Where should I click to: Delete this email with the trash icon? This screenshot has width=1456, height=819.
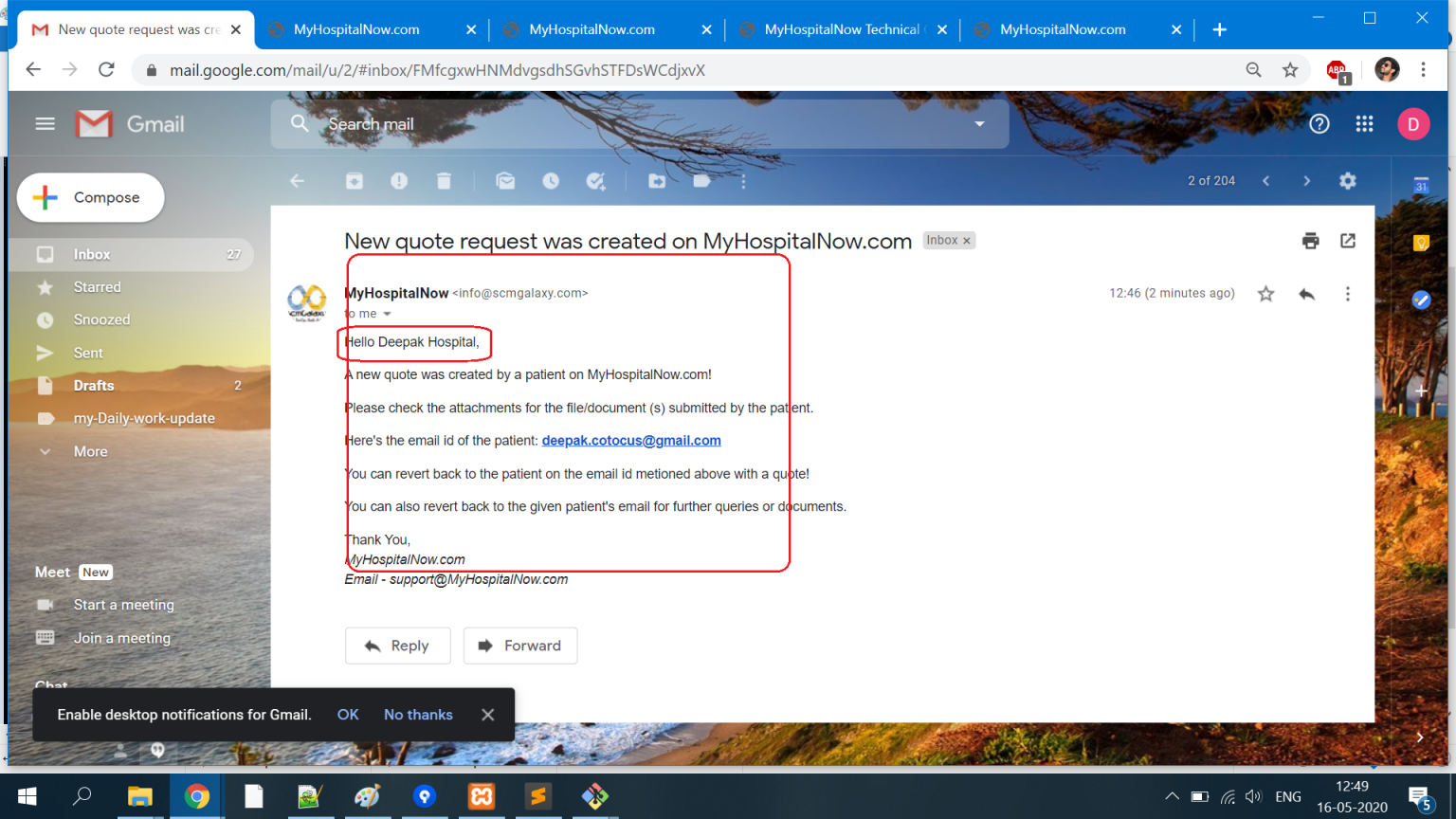coord(444,181)
